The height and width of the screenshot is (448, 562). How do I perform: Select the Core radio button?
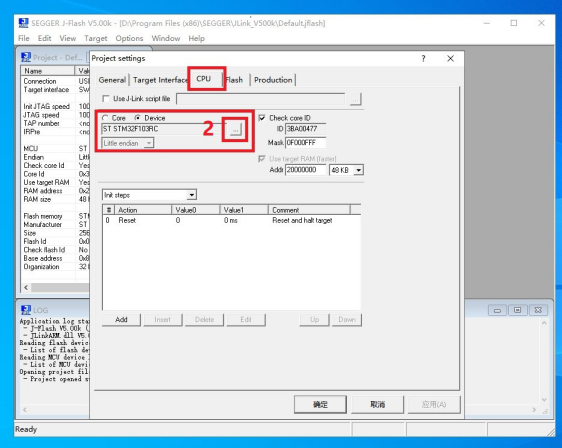[x=105, y=118]
